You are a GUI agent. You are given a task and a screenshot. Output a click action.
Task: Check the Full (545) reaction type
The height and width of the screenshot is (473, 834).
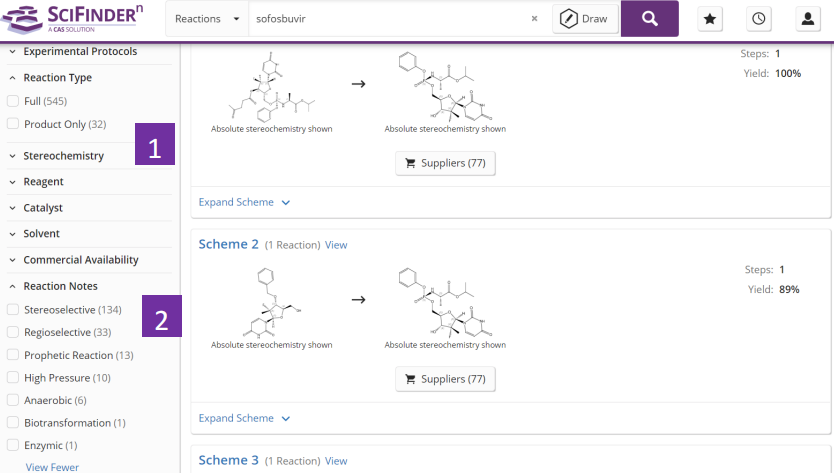pos(13,101)
